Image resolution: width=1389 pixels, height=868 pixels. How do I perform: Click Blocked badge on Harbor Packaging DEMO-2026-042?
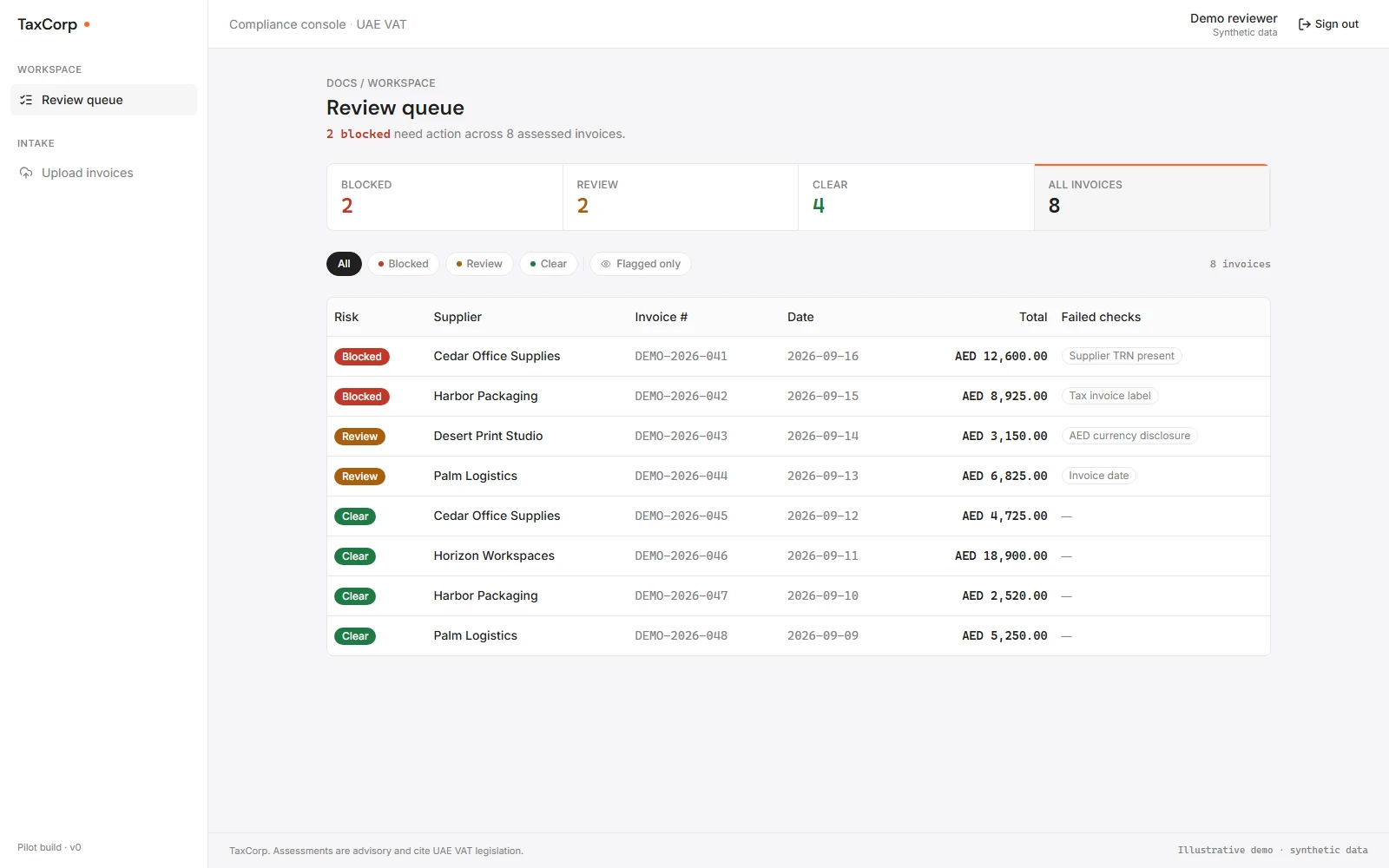click(362, 397)
